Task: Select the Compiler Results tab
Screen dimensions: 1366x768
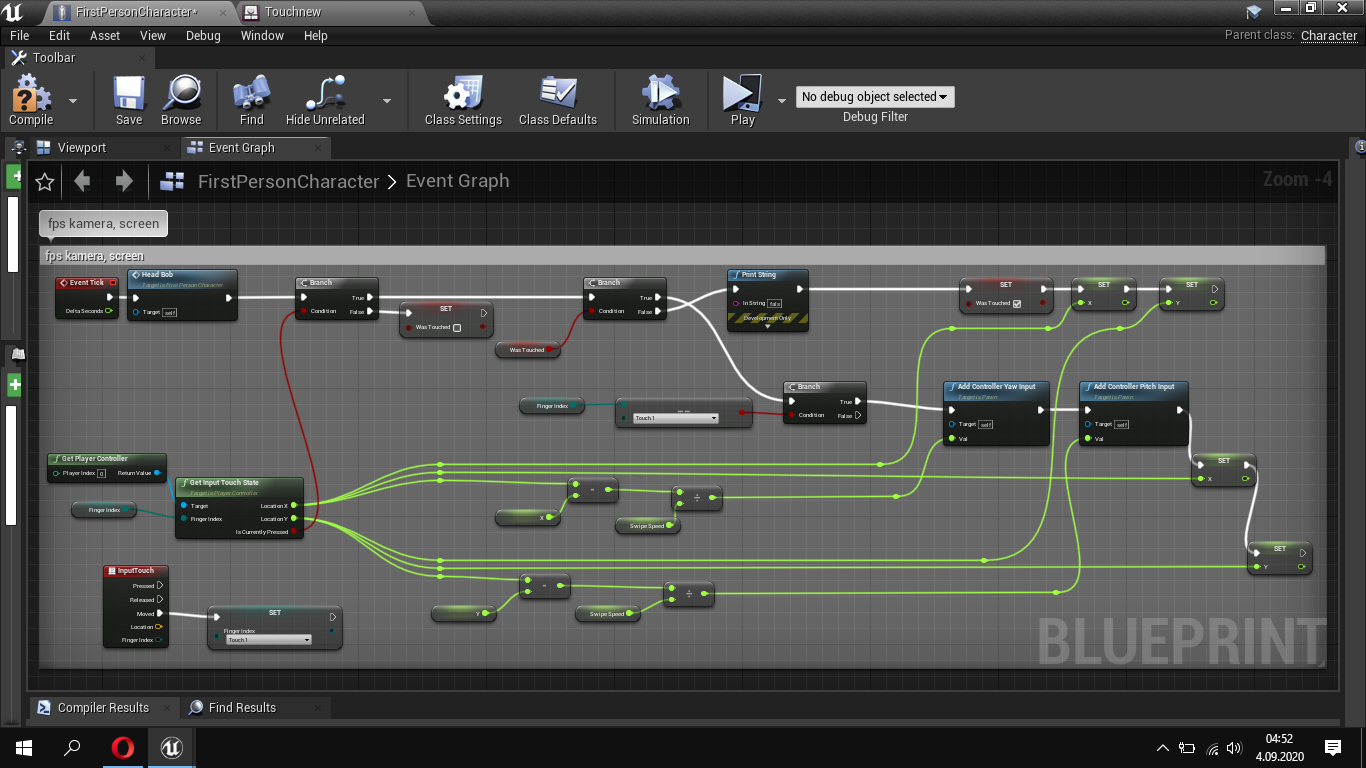Action: pyautogui.click(x=103, y=708)
